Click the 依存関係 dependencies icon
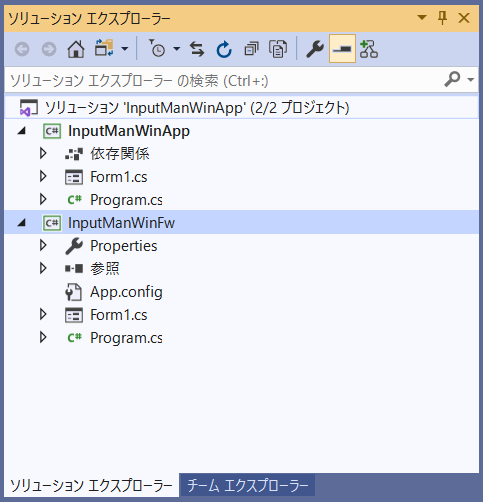The width and height of the screenshot is (483, 502). [x=74, y=154]
